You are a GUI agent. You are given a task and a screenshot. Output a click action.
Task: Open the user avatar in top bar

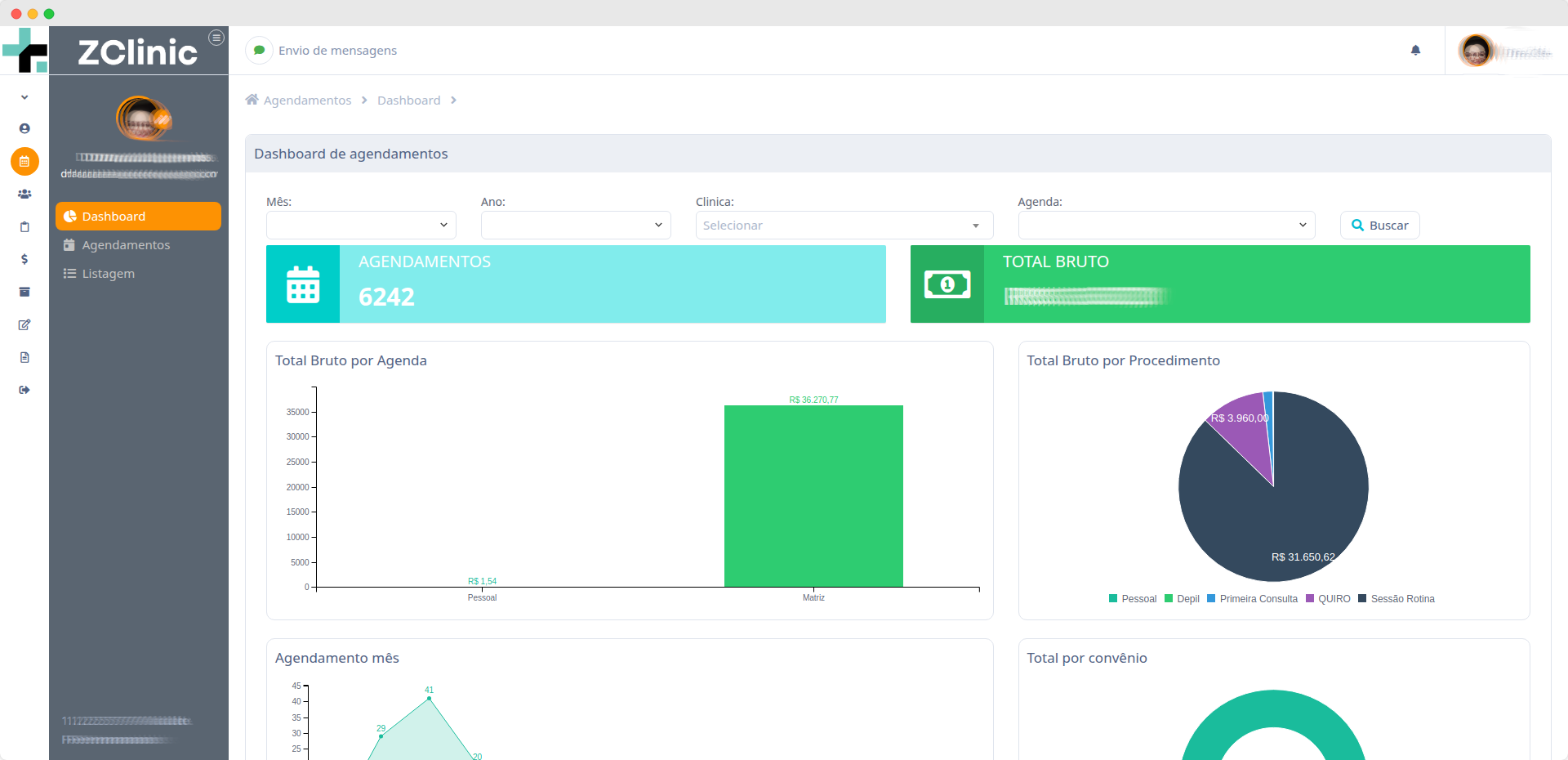pos(1476,51)
